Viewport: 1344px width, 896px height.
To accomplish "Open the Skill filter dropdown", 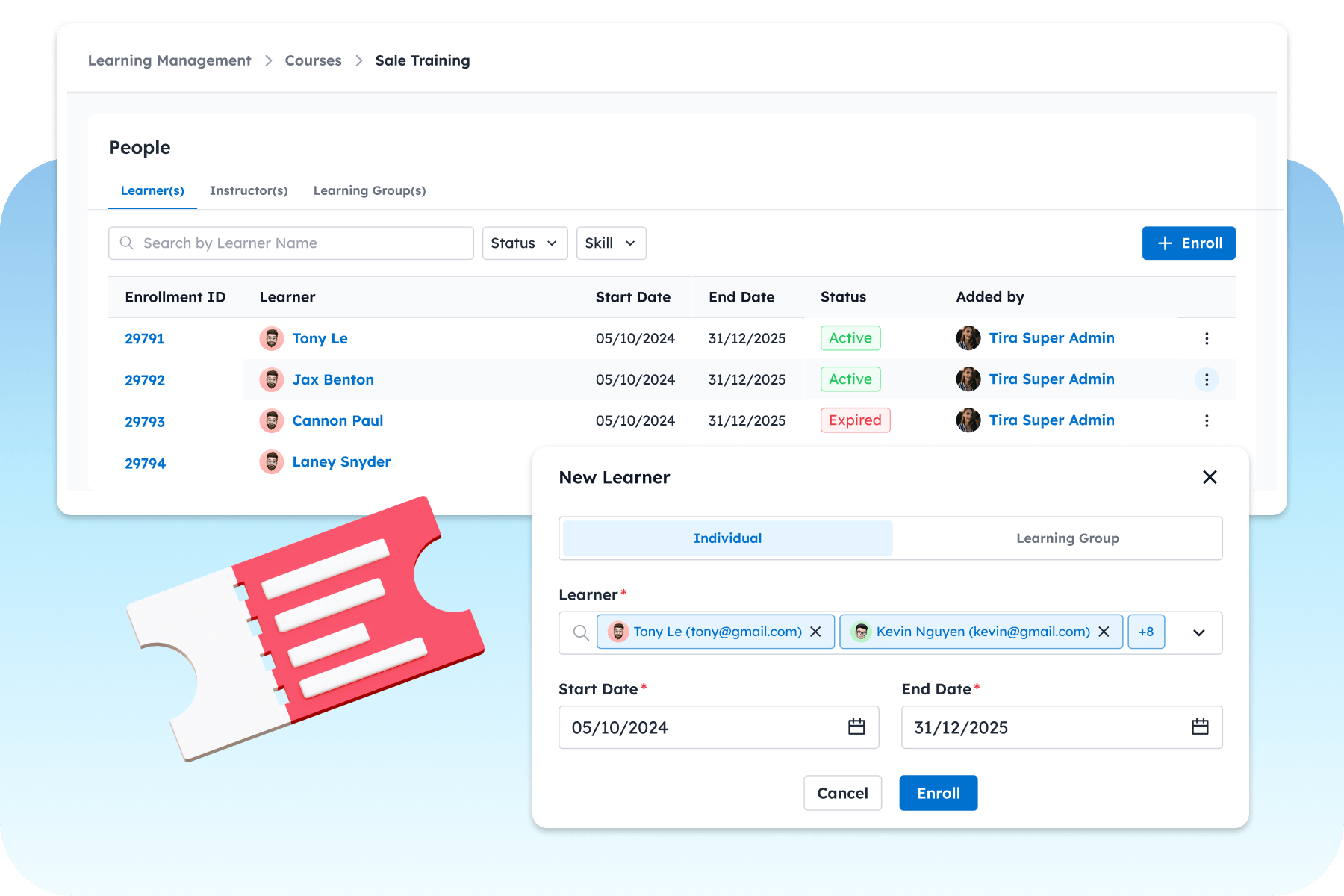I will point(611,243).
